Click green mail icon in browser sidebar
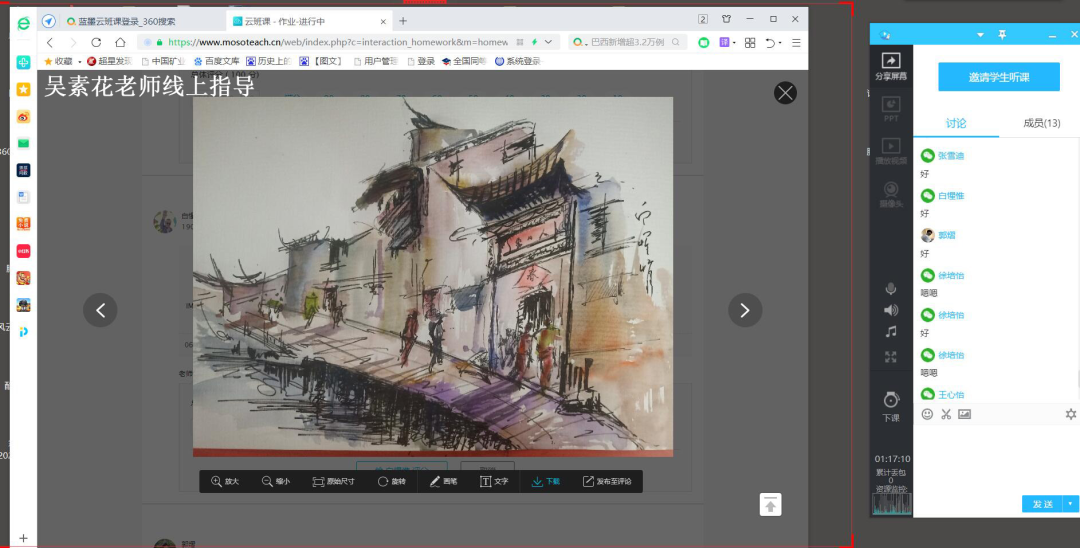1080x548 pixels. [23, 143]
